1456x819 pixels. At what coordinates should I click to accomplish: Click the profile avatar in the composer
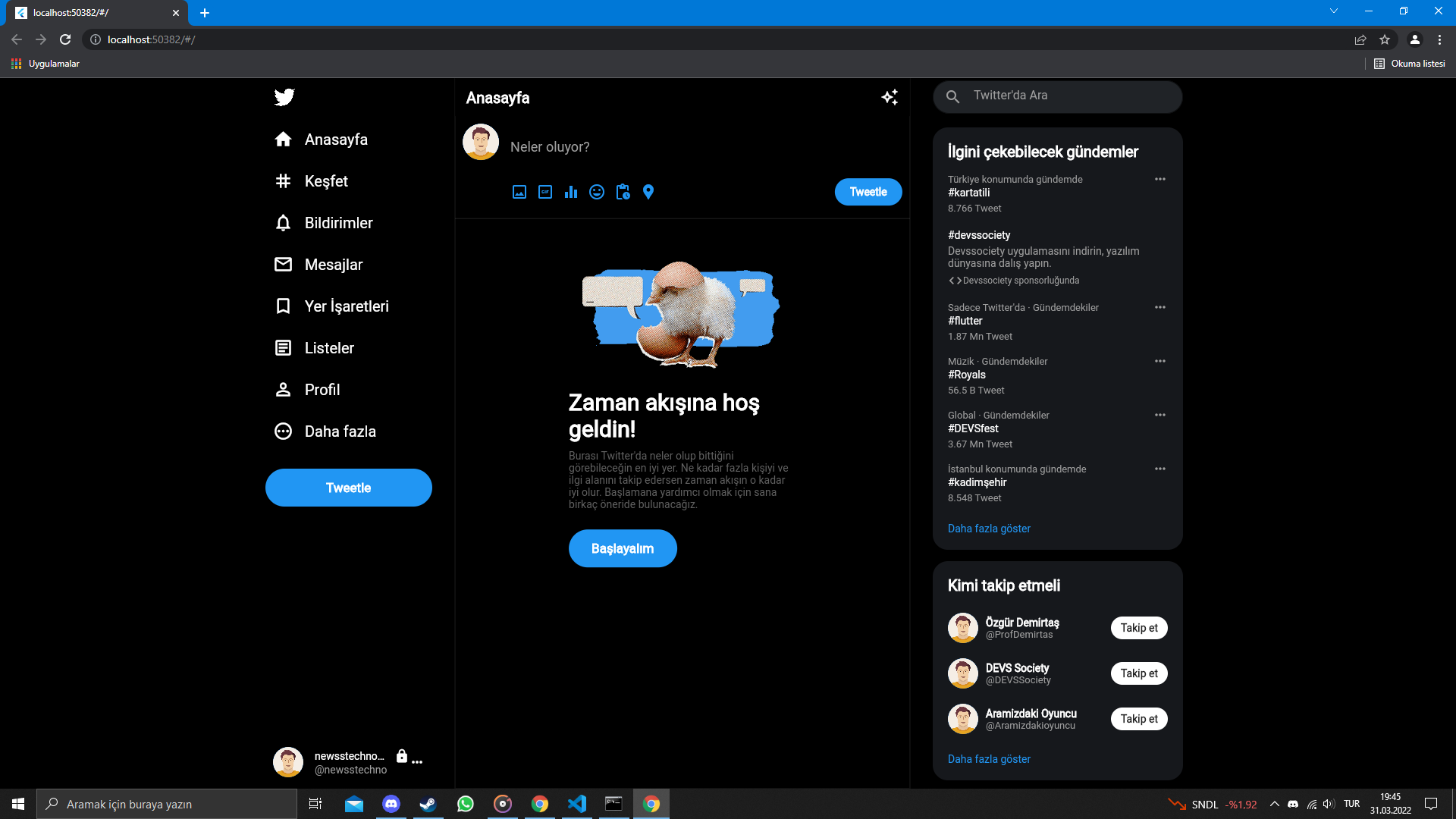481,142
